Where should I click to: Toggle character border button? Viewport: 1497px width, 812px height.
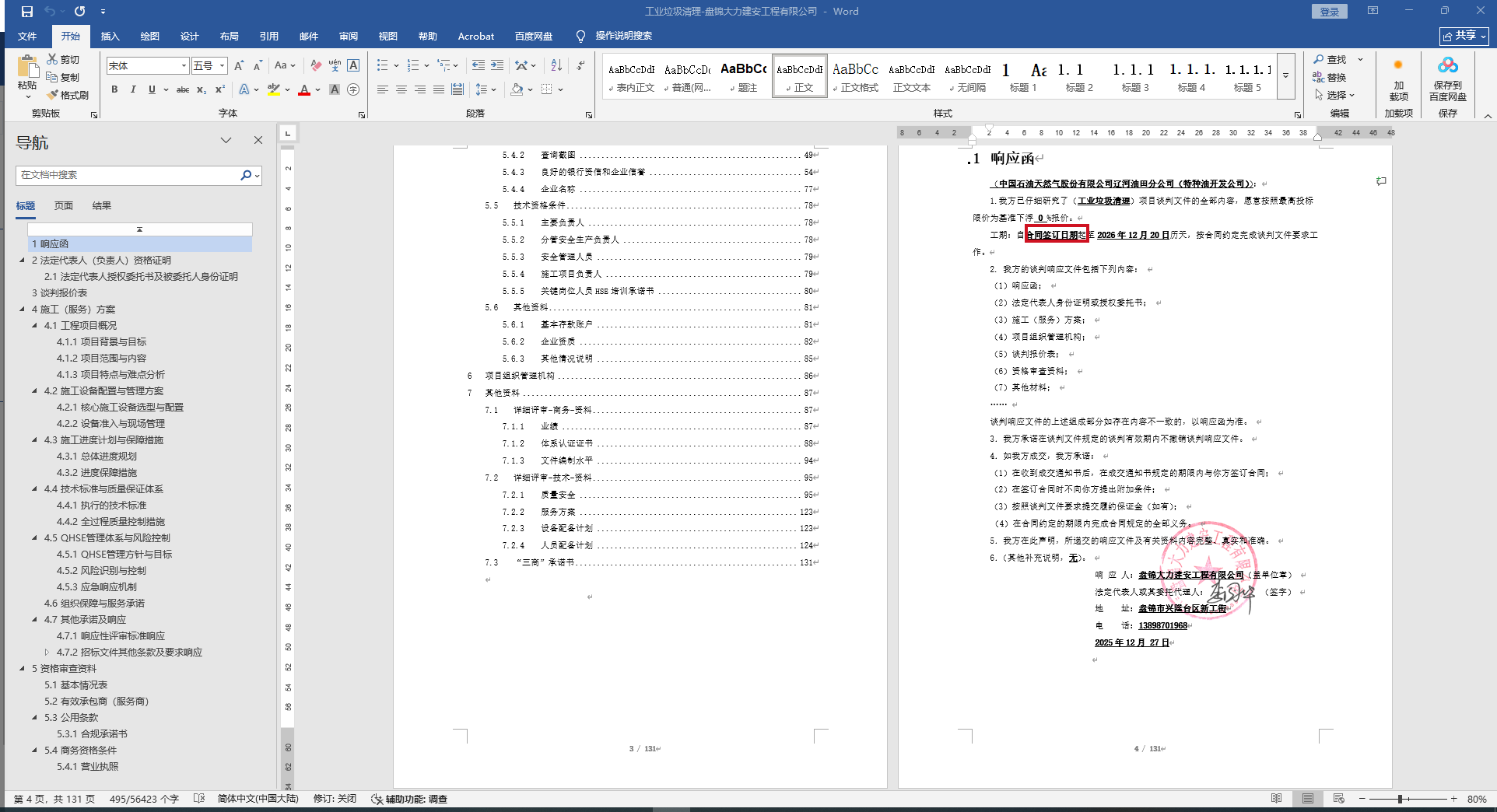coord(353,66)
